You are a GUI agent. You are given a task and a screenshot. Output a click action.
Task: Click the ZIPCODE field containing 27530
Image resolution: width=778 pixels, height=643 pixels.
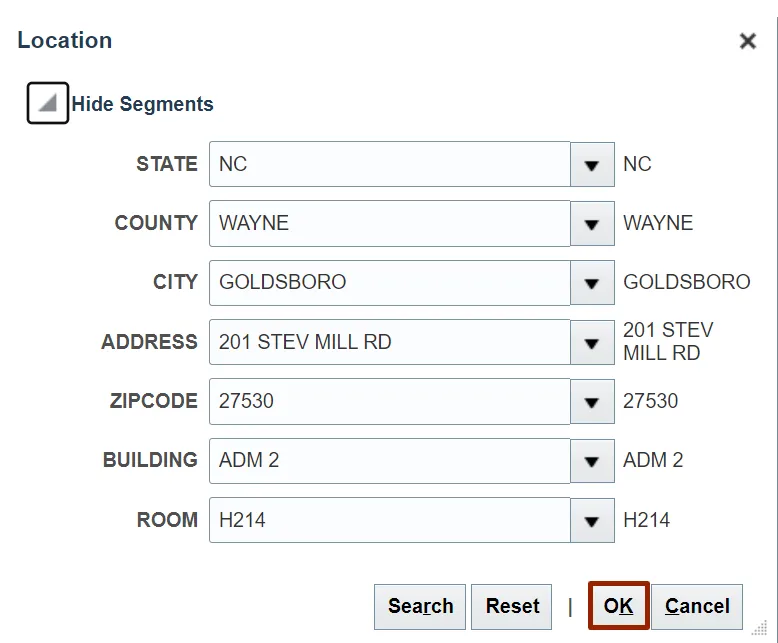(389, 401)
